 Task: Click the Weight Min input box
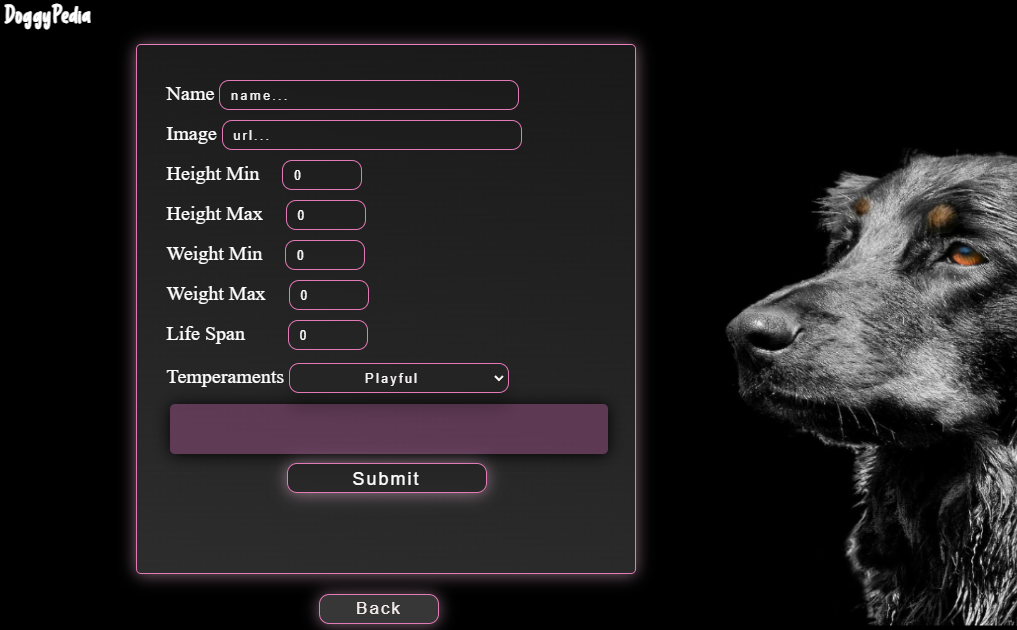(324, 255)
